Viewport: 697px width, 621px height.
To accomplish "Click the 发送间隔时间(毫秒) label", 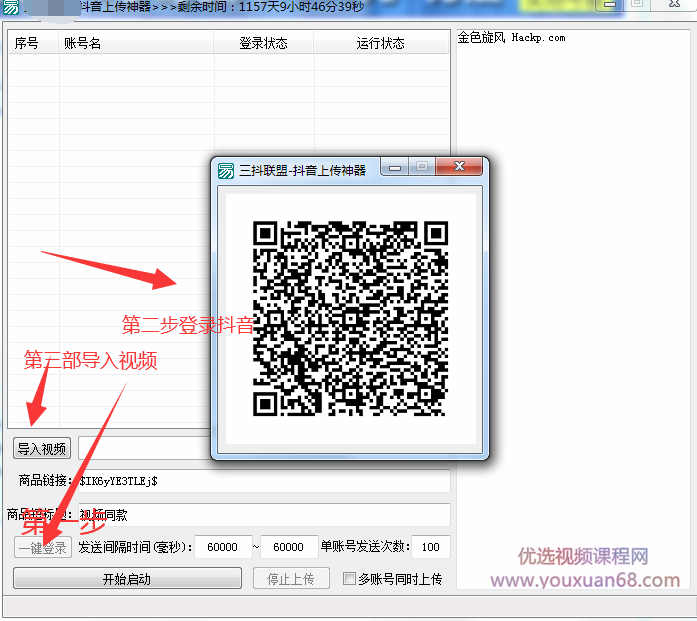I will (136, 547).
